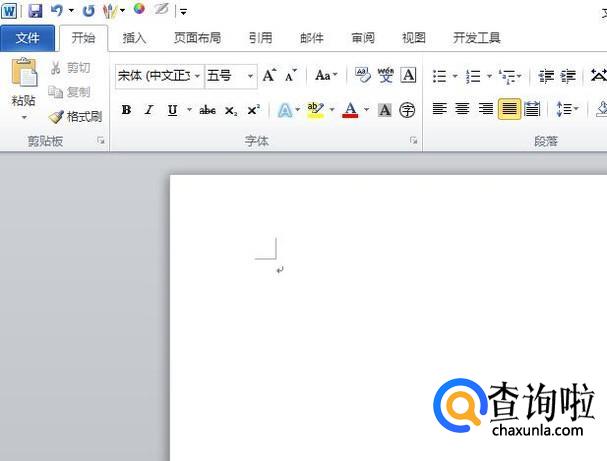This screenshot has width=607, height=461.
Task: Copy the selection with 复制
Action: [x=70, y=92]
